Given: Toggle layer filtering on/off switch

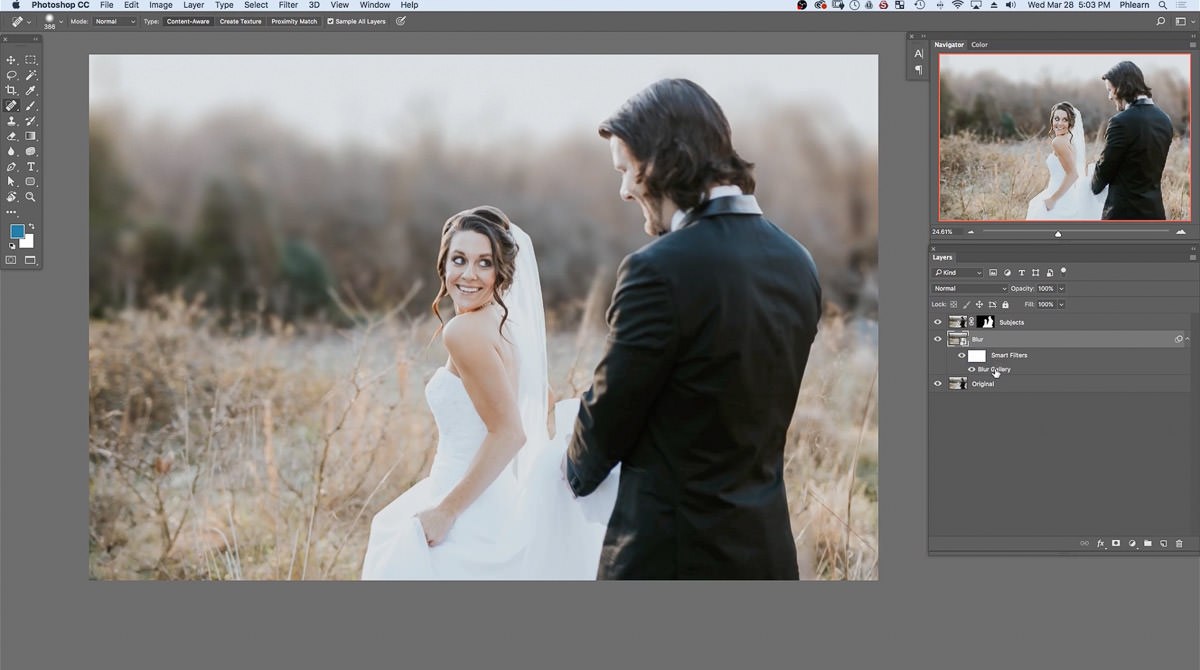Looking at the screenshot, I should pos(1064,270).
